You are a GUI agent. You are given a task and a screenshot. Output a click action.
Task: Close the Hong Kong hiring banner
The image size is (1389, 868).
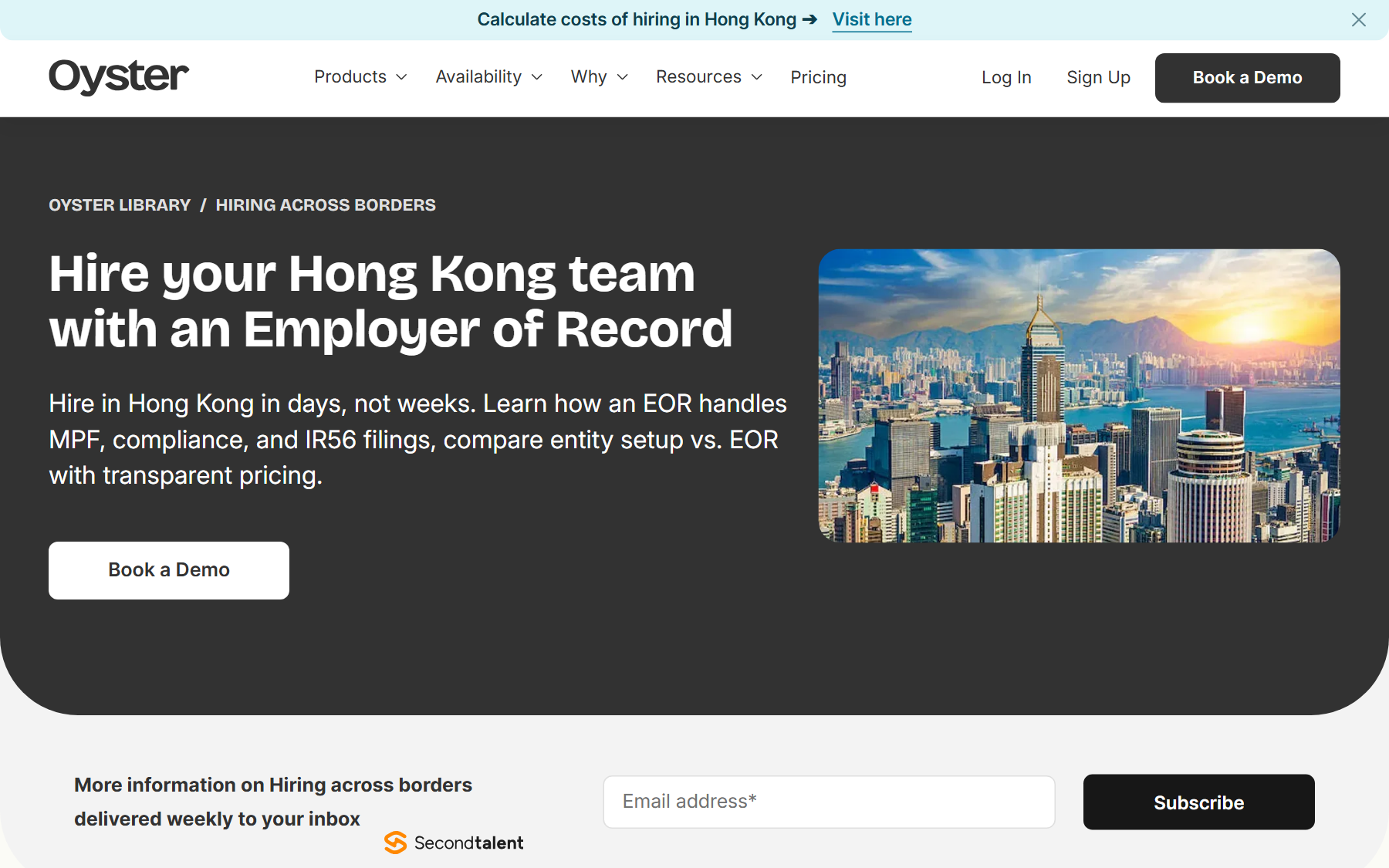point(1359,20)
